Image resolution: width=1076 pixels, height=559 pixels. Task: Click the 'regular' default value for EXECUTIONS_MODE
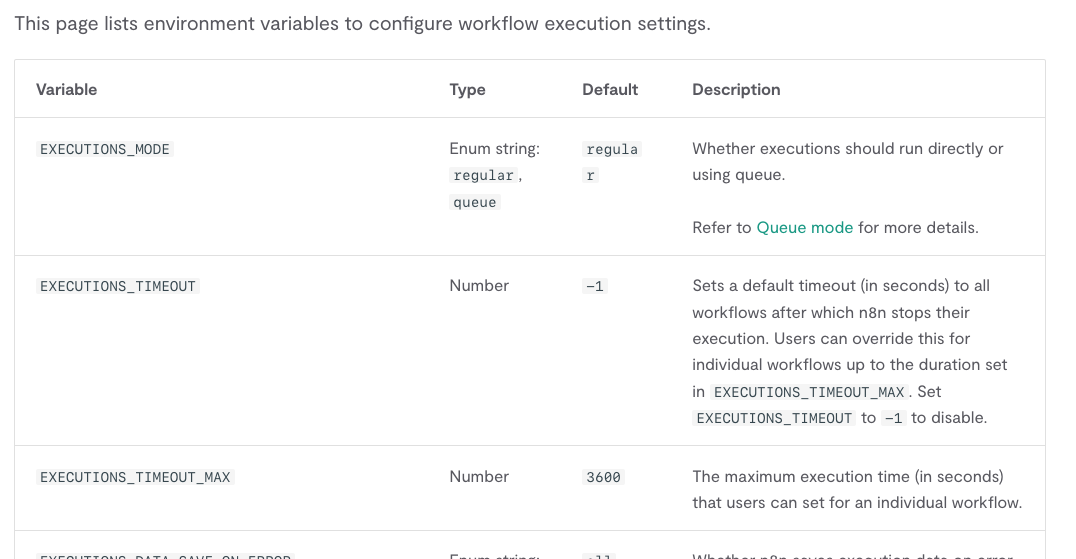pyautogui.click(x=611, y=150)
